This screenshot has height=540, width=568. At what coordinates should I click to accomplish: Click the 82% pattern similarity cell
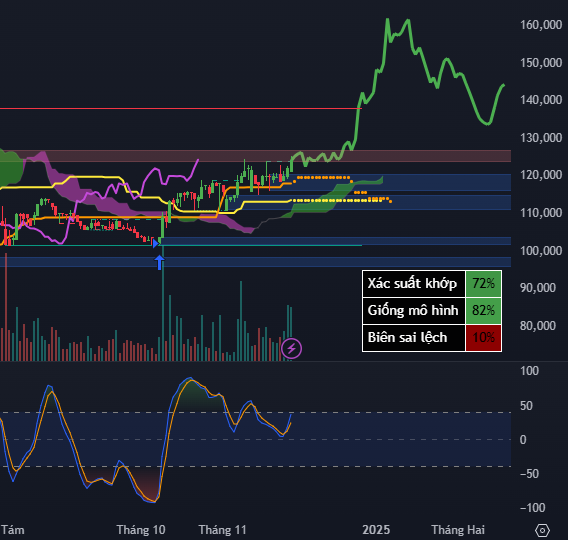483,311
